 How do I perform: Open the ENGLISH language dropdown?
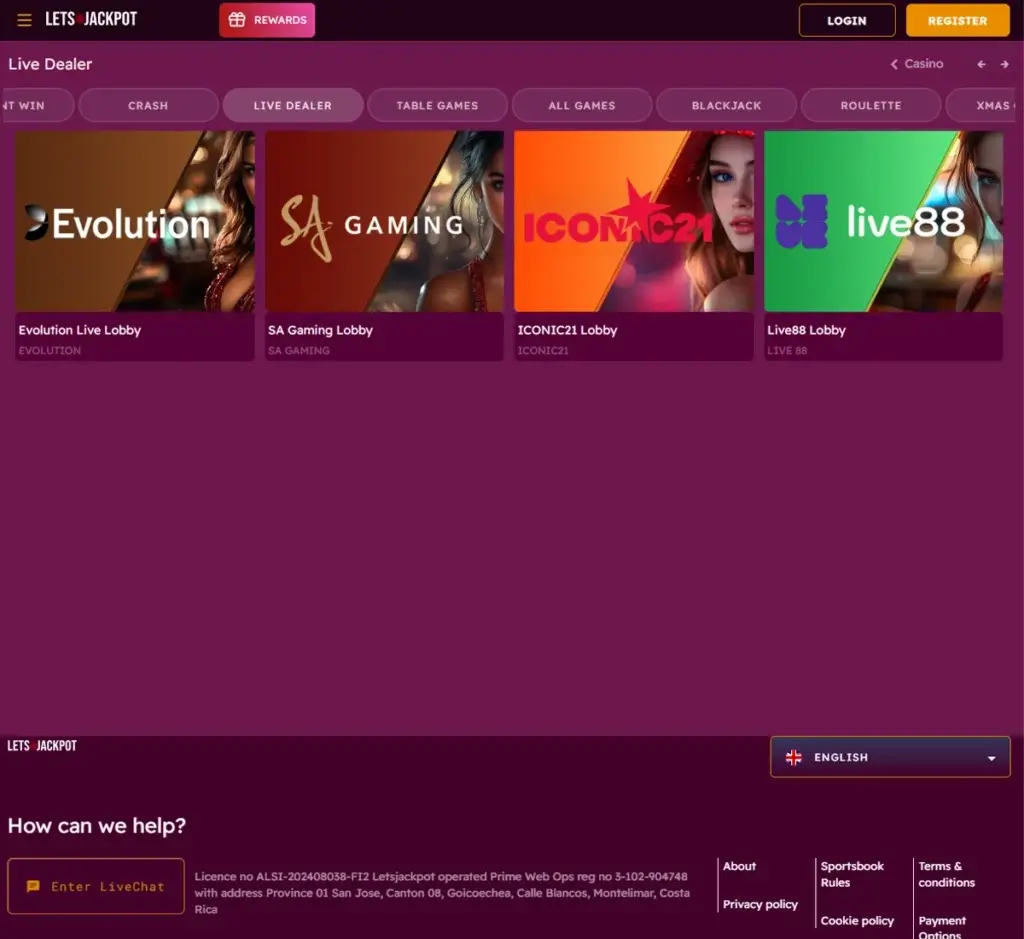(x=889, y=757)
